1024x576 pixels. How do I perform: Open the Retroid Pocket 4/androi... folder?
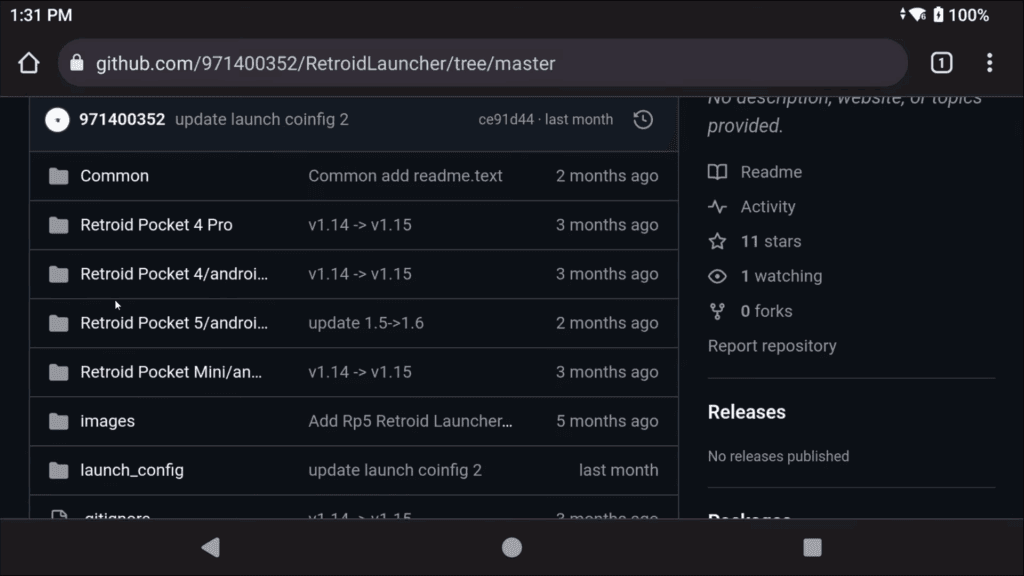point(174,274)
